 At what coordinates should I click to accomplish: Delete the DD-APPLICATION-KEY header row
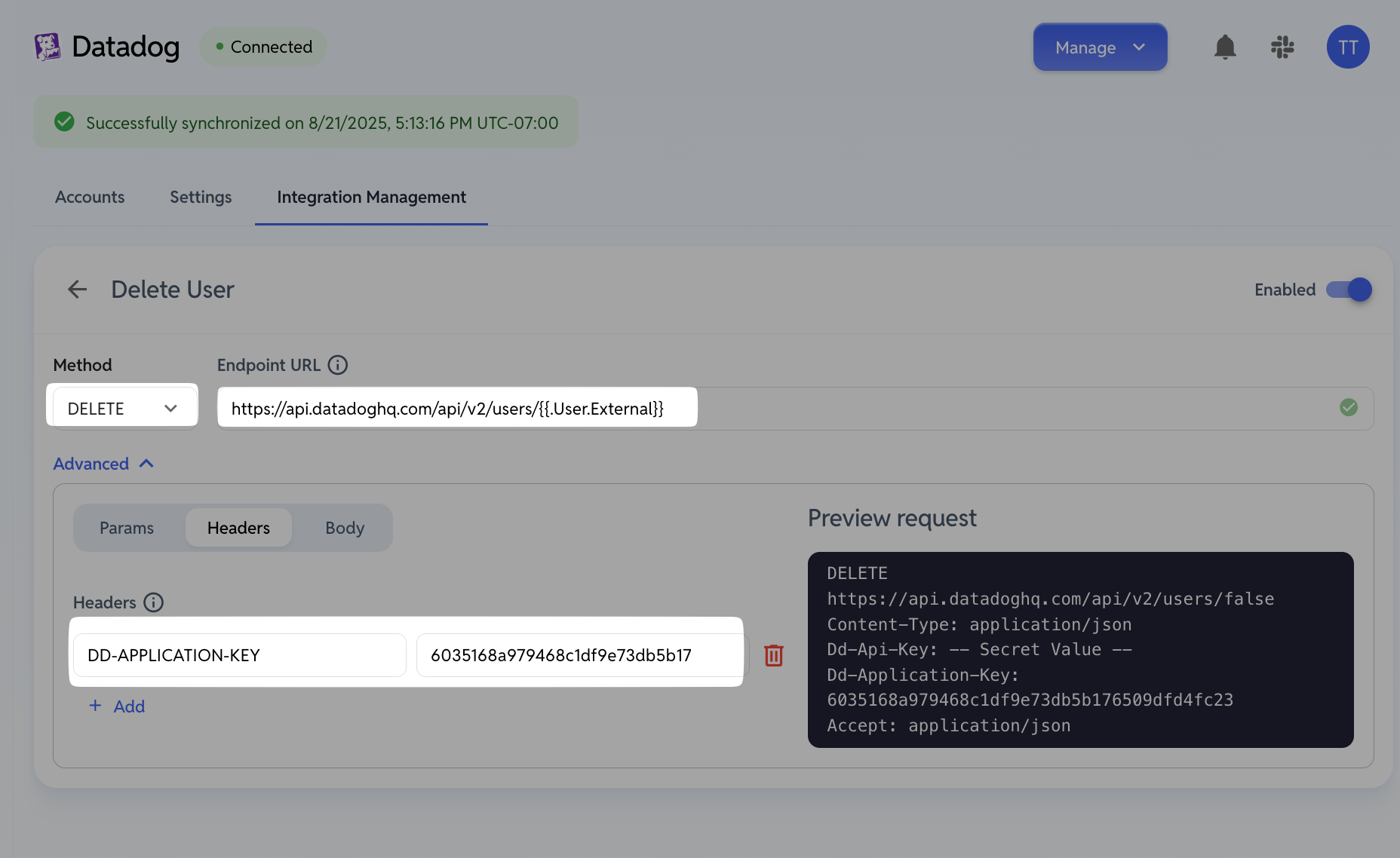coord(773,655)
